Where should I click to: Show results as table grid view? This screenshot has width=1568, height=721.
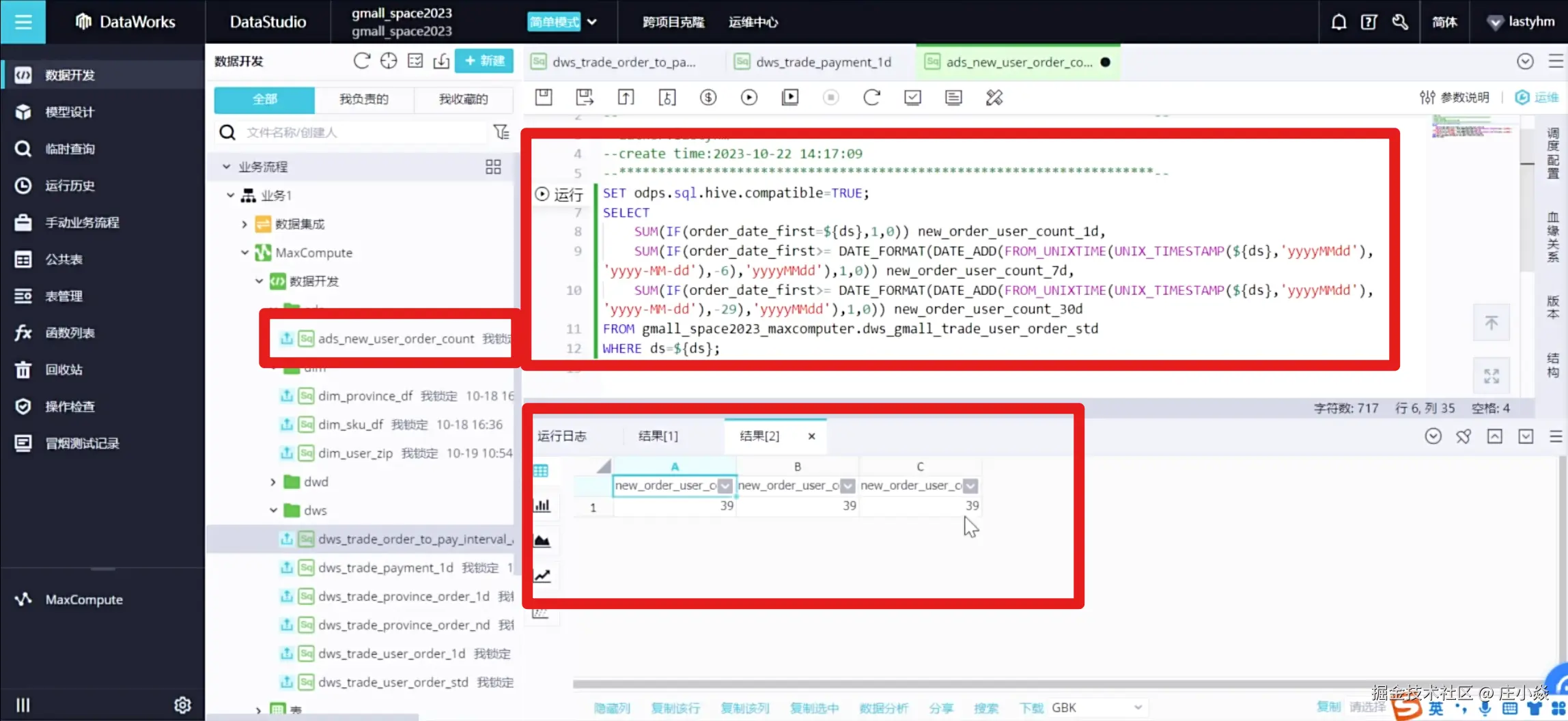coord(541,470)
